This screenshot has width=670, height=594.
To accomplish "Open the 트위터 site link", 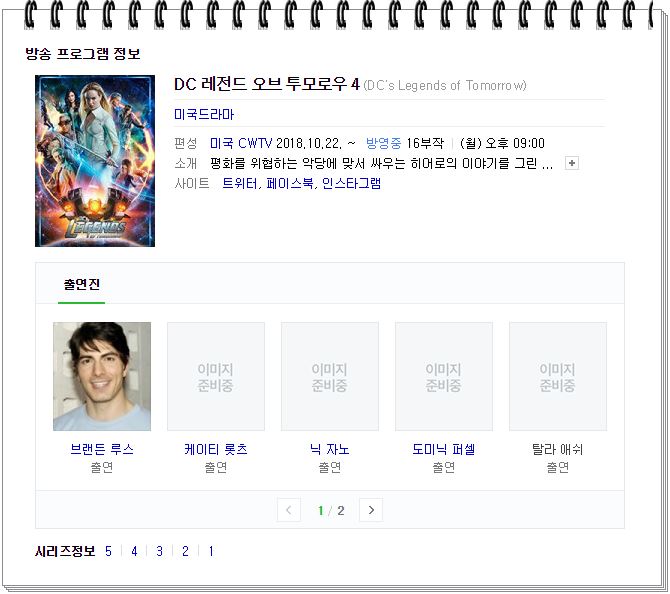I will click(x=240, y=183).
